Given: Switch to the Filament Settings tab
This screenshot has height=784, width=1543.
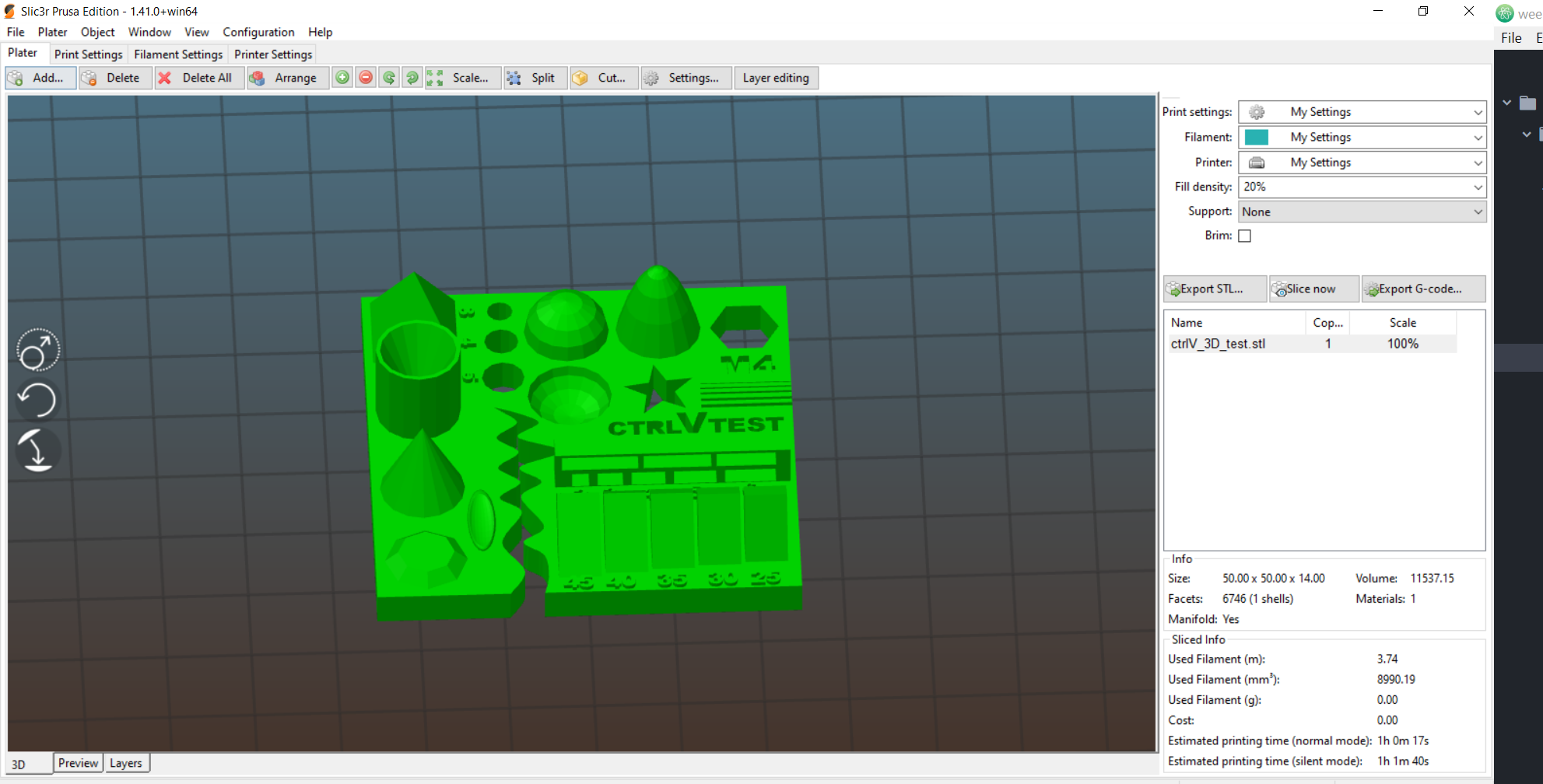Looking at the screenshot, I should 178,54.
